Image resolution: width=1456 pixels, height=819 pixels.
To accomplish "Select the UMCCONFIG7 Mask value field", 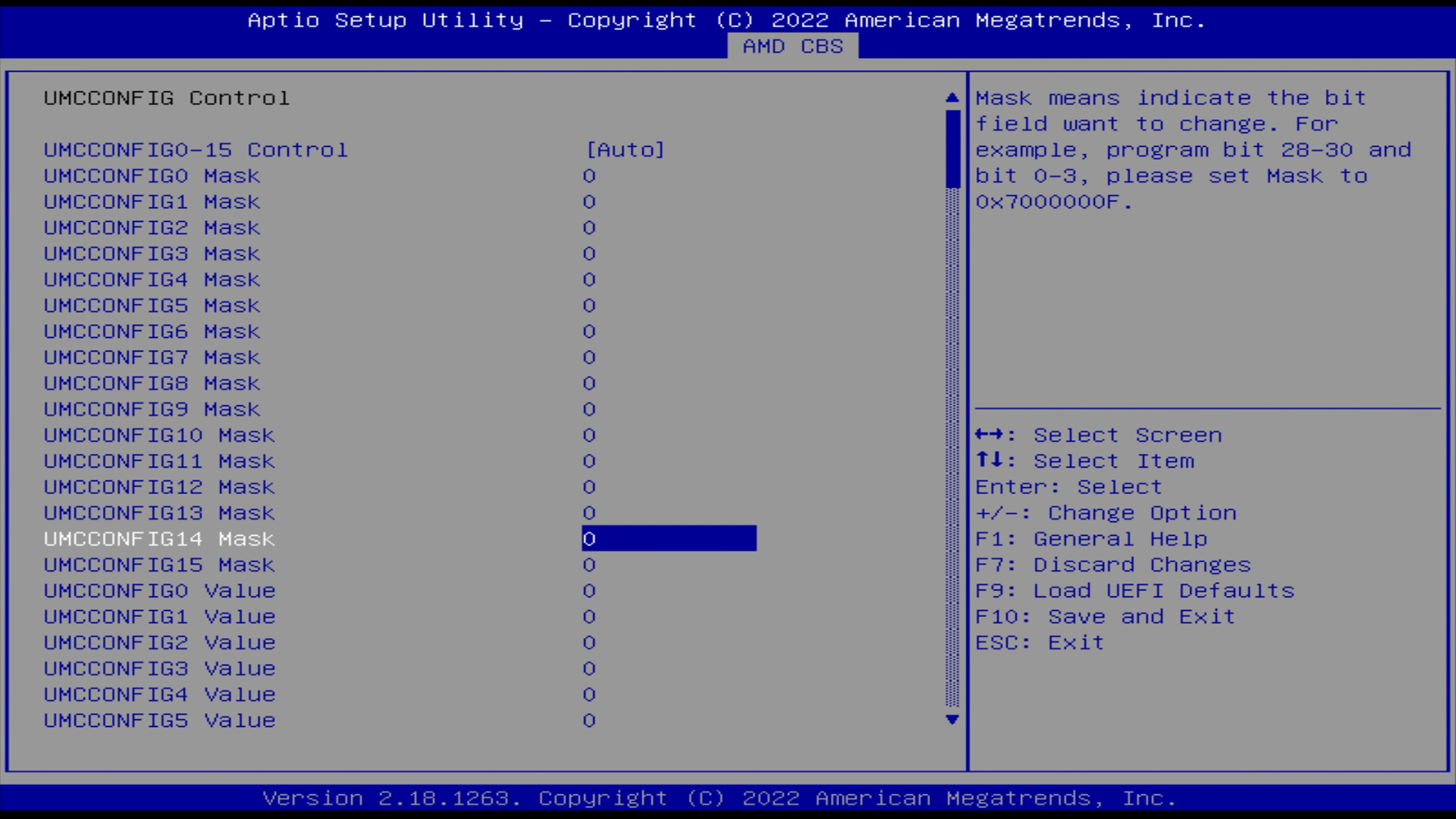I will click(x=589, y=357).
